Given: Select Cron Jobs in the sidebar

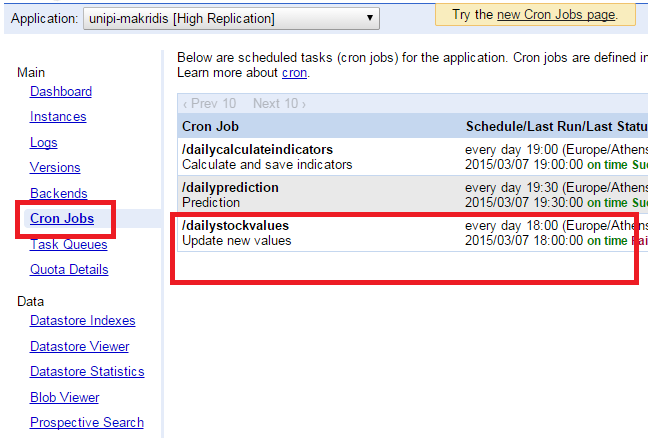Looking at the screenshot, I should [62, 218].
